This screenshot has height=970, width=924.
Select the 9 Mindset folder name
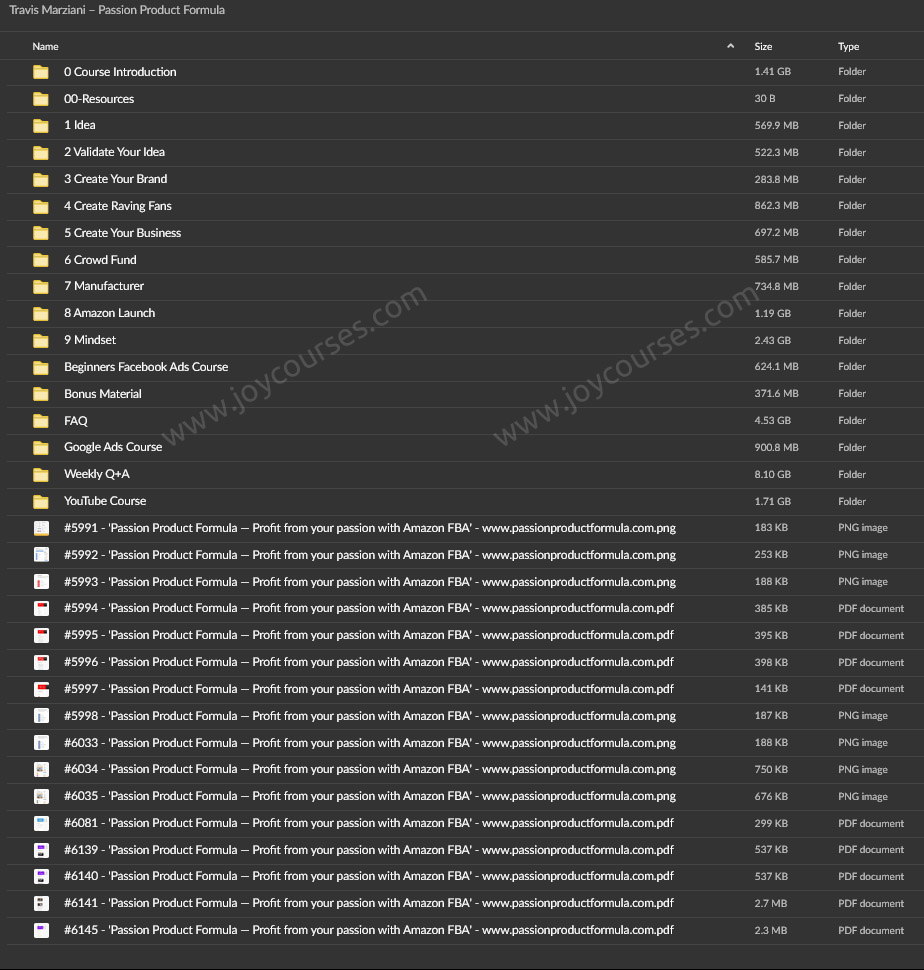[x=90, y=340]
